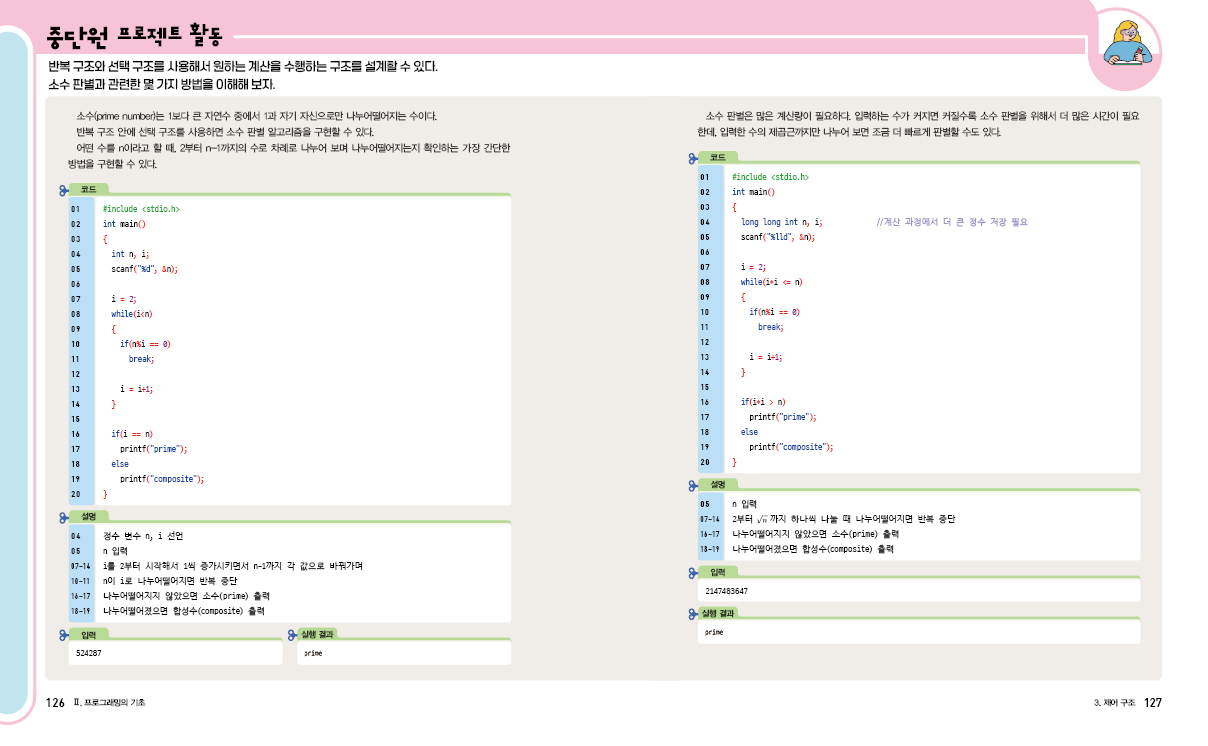Click the page number 126
Screen dimensions: 1208x746
(x=56, y=704)
